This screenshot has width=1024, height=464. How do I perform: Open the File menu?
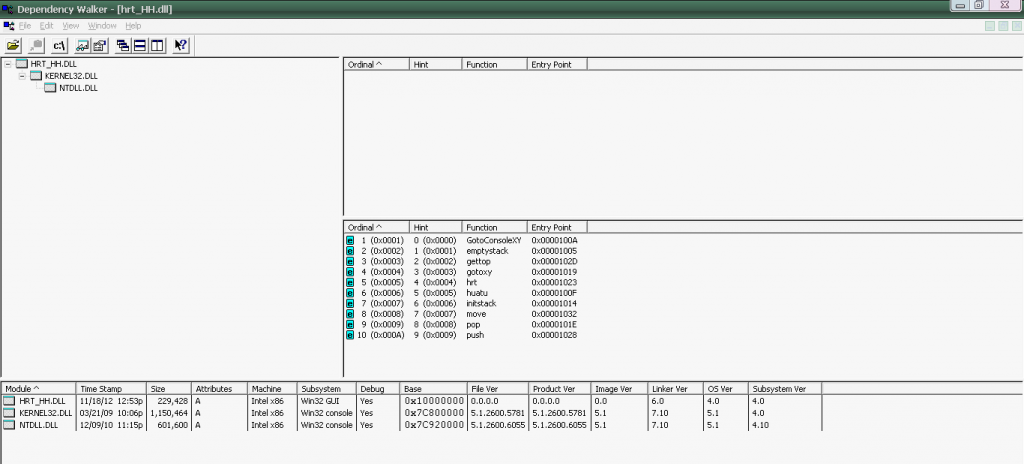pos(25,26)
